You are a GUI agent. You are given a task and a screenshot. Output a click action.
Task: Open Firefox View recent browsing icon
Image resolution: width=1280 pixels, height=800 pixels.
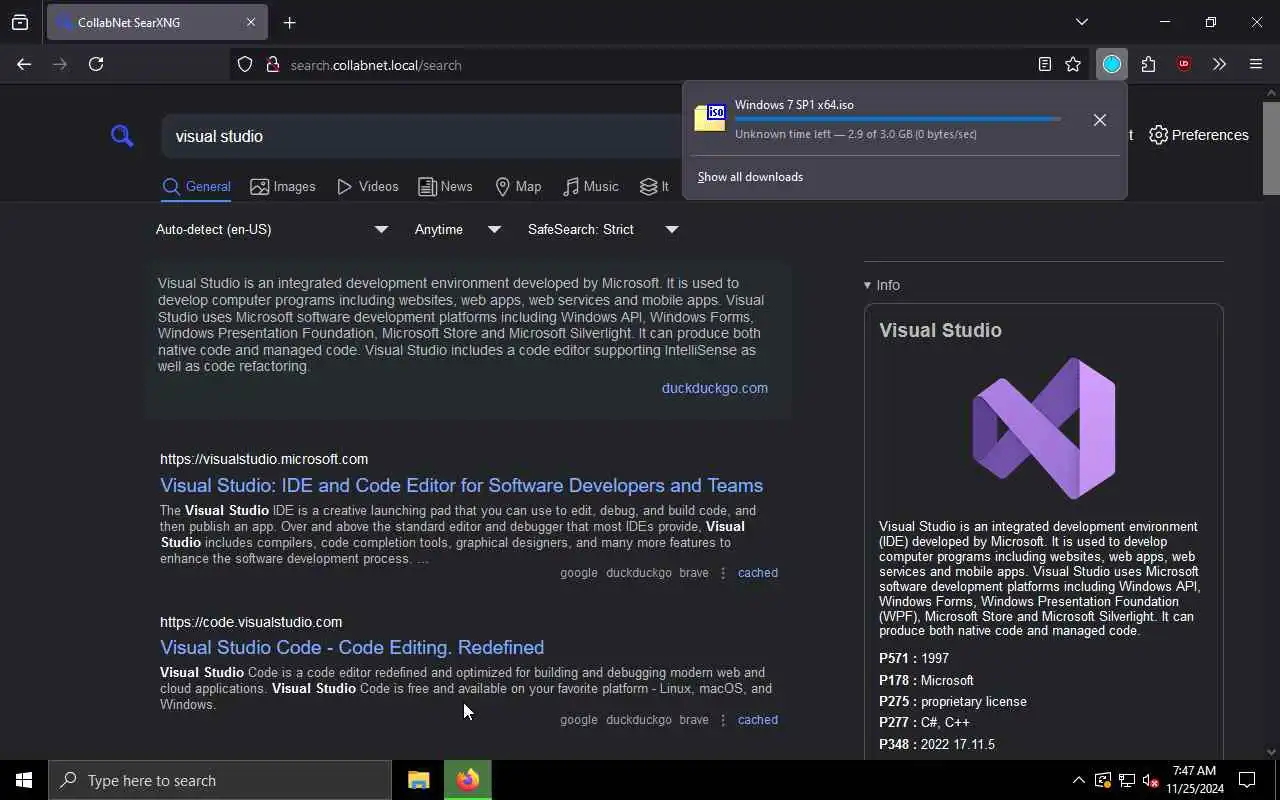tap(20, 22)
